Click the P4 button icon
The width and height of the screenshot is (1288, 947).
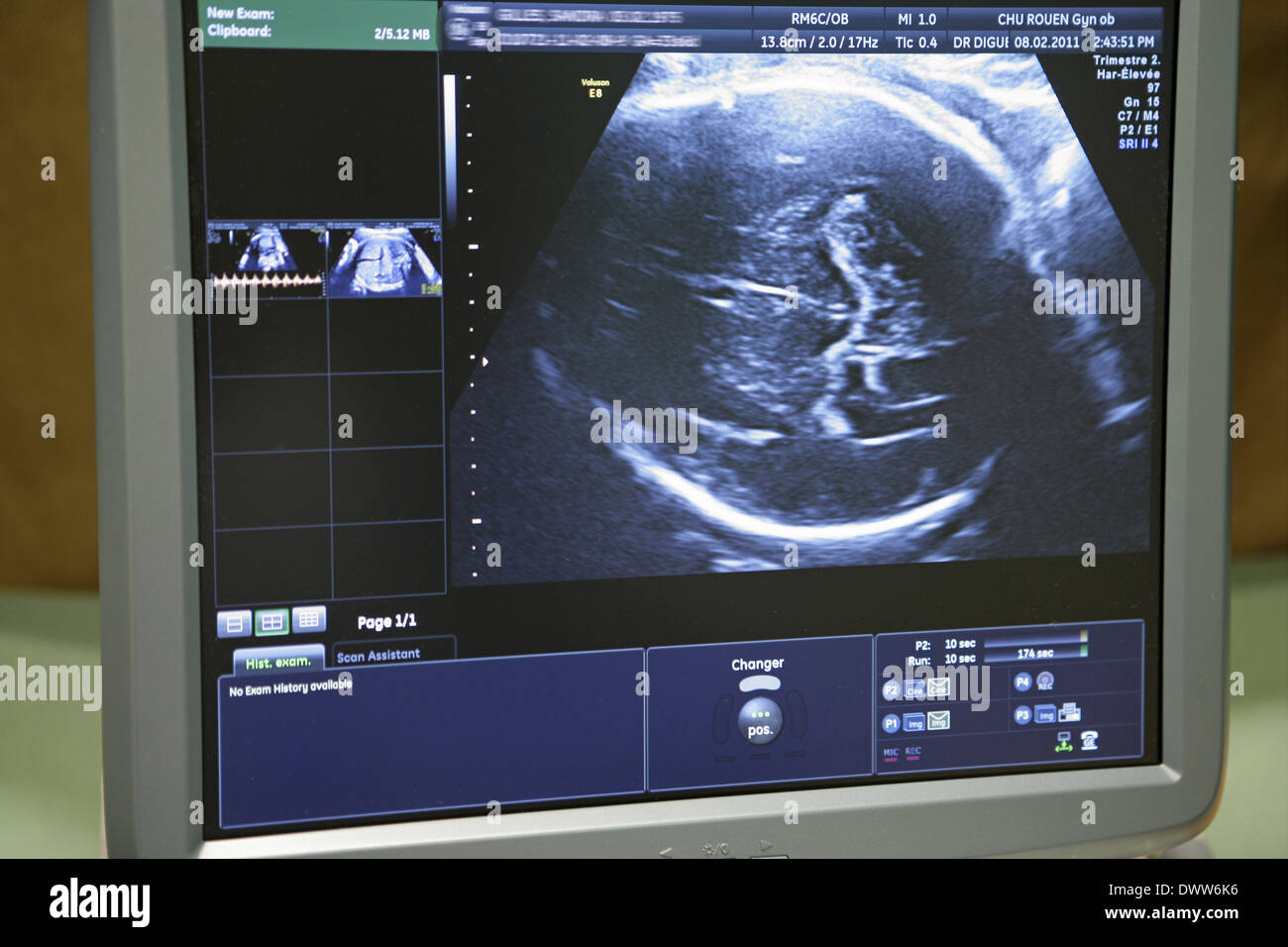pos(1022,682)
